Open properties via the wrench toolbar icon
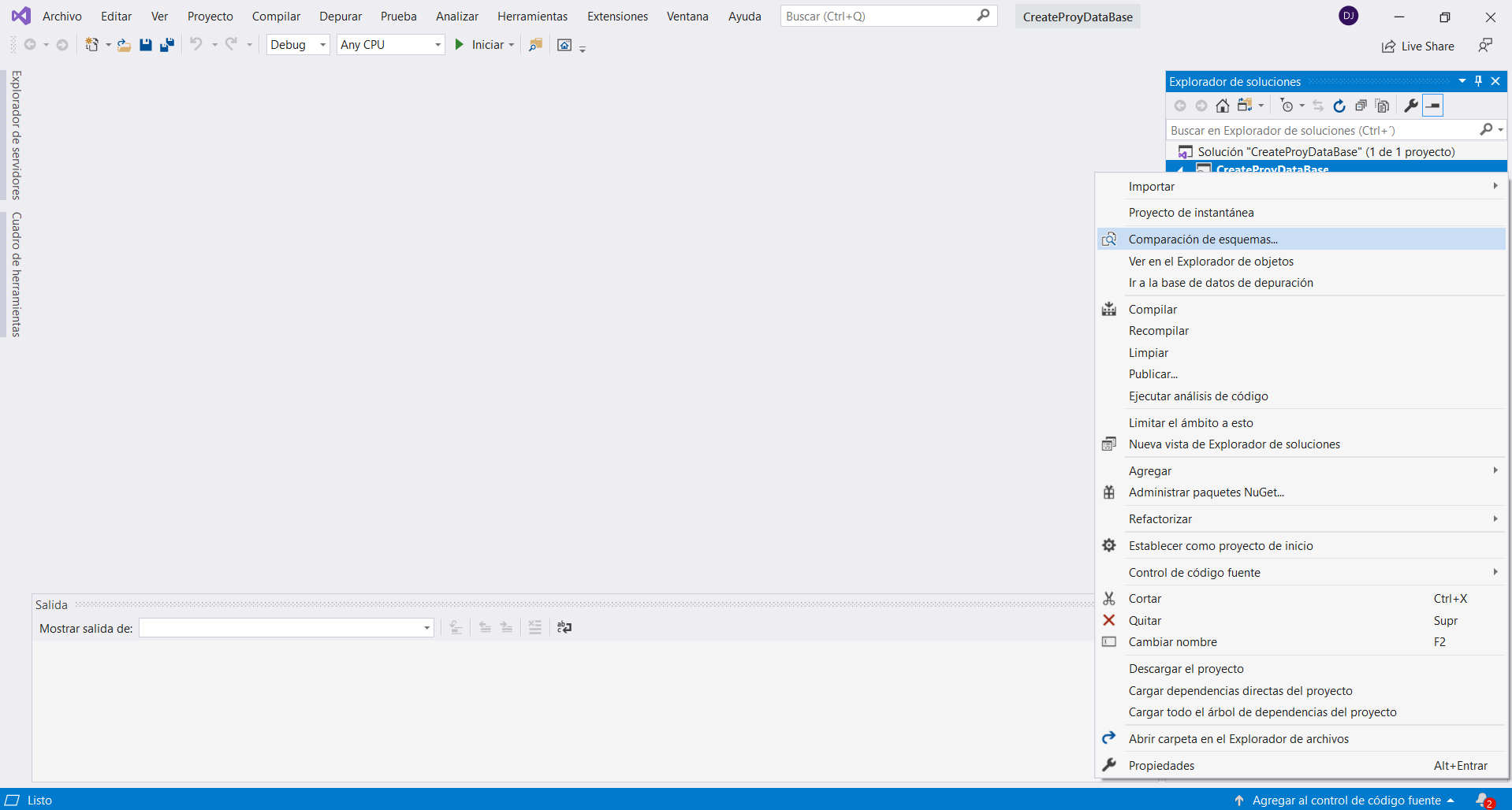This screenshot has width=1512, height=810. click(x=1410, y=106)
